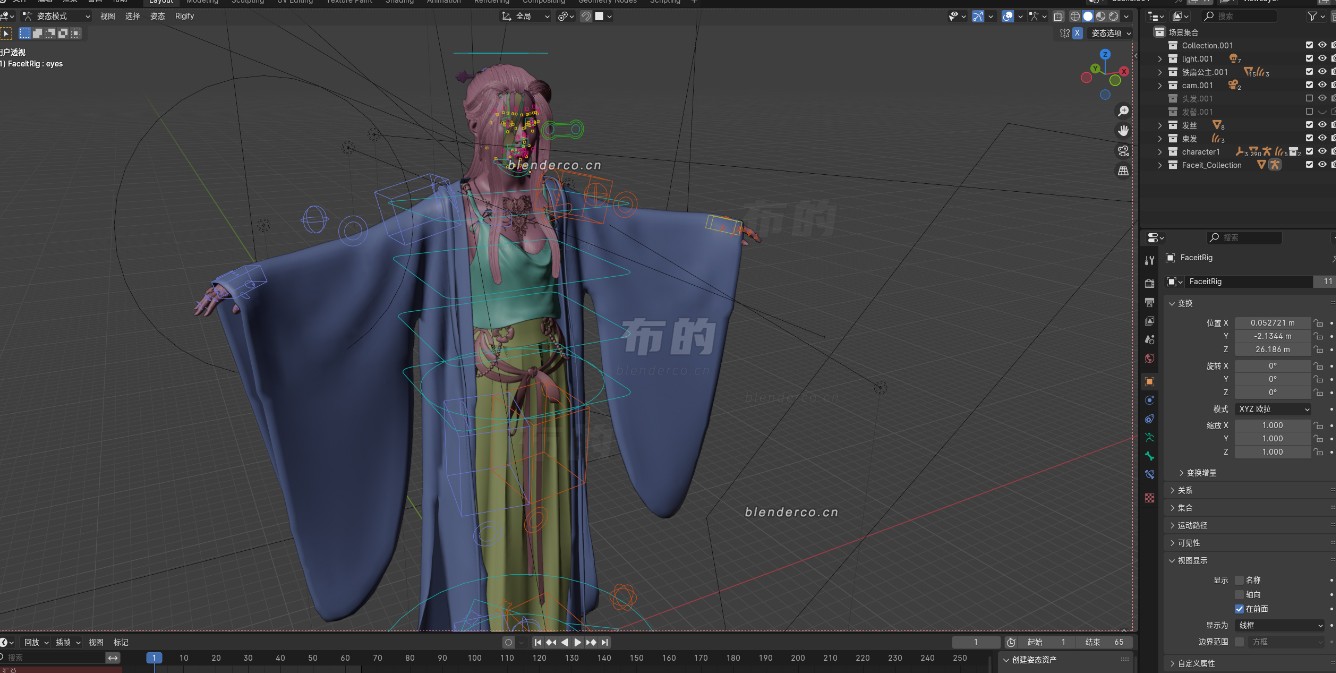The height and width of the screenshot is (673, 1336).
Task: Open the 回放 menu in timeline
Action: 34,642
